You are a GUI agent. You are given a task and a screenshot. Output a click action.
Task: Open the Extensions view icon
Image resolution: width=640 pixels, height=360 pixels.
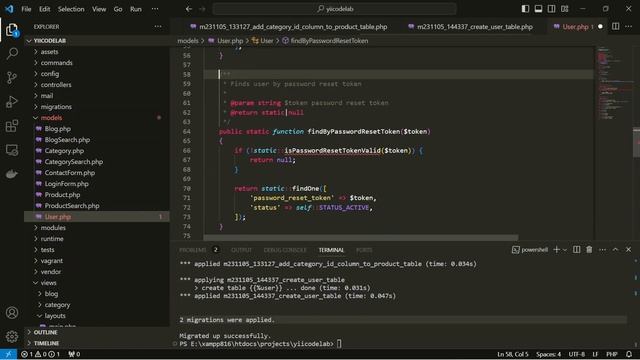coord(12,126)
